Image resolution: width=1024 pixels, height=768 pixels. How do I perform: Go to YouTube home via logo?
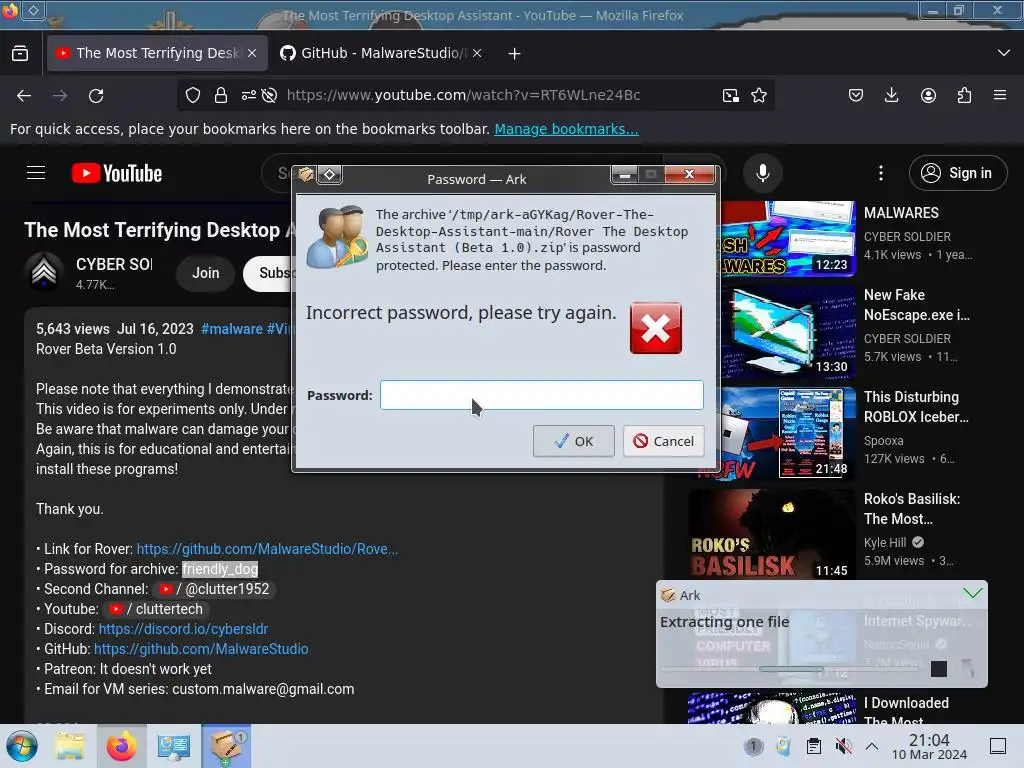[117, 173]
